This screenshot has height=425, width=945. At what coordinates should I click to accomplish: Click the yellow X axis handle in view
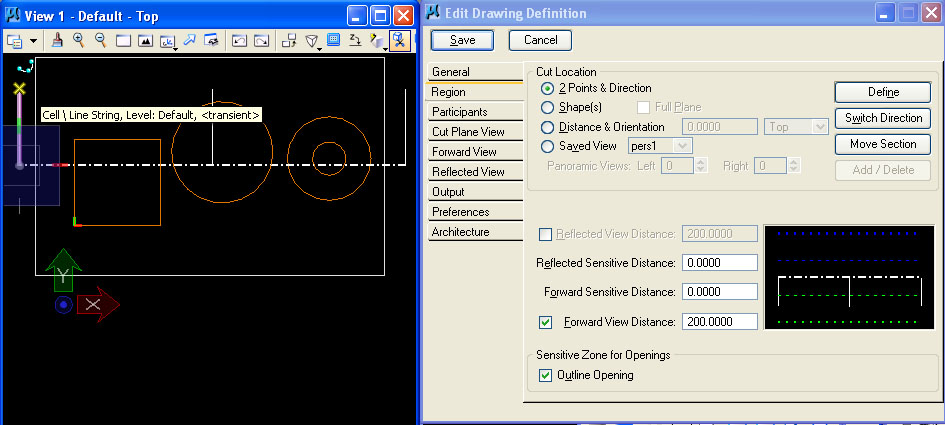pyautogui.click(x=20, y=89)
